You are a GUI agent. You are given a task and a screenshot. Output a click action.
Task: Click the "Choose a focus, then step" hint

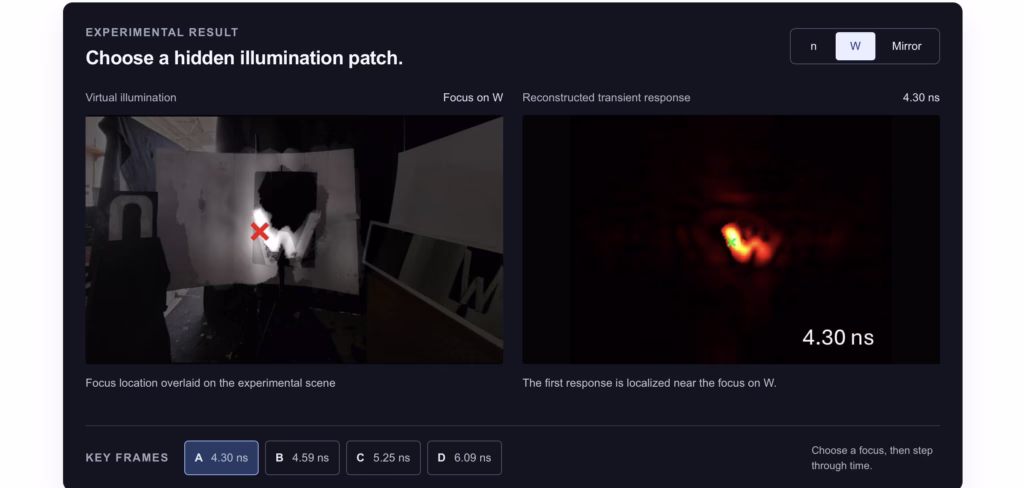pyautogui.click(x=872, y=458)
